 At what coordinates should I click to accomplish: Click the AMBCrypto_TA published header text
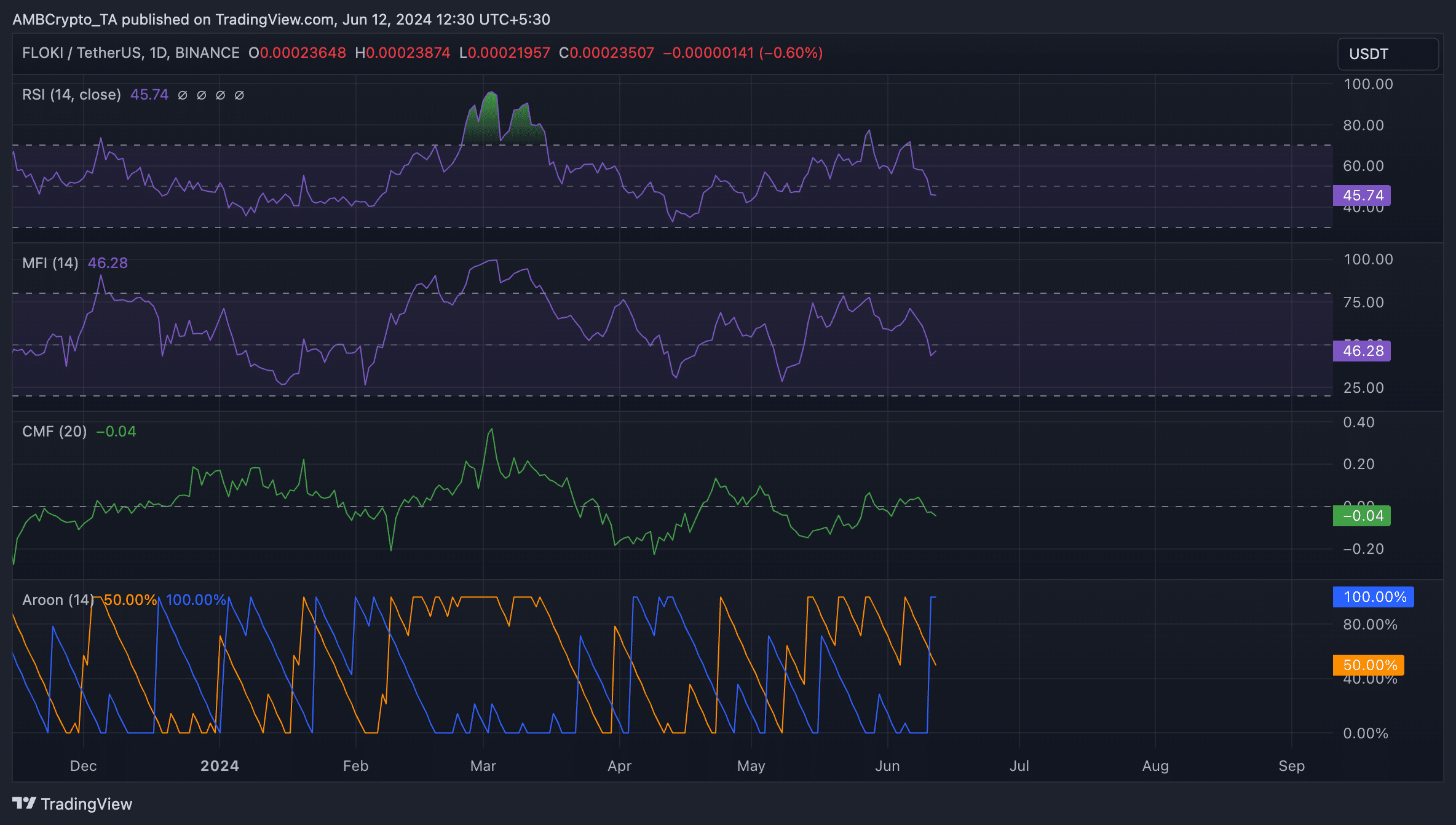pyautogui.click(x=281, y=20)
